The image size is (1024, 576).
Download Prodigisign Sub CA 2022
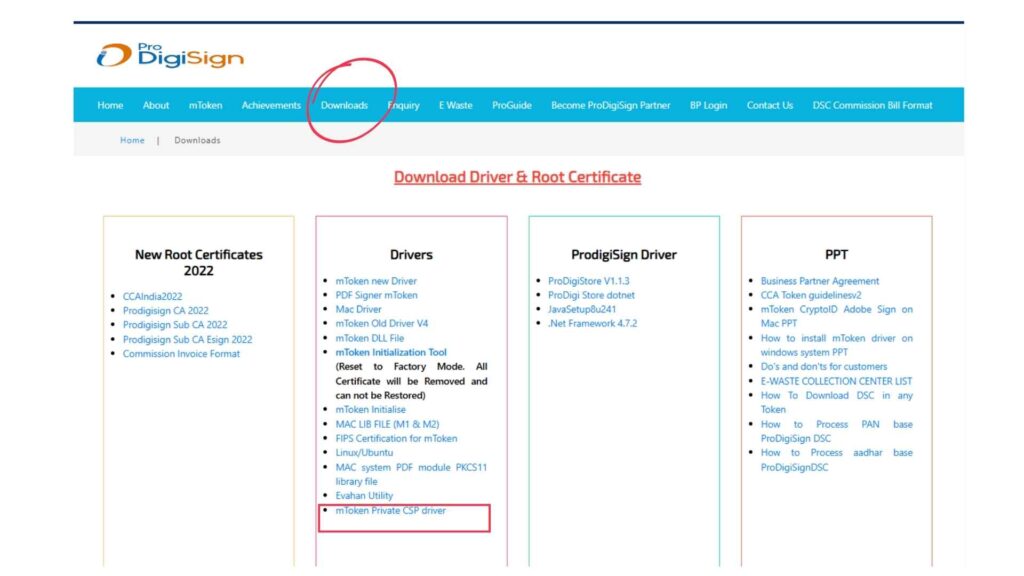click(175, 325)
